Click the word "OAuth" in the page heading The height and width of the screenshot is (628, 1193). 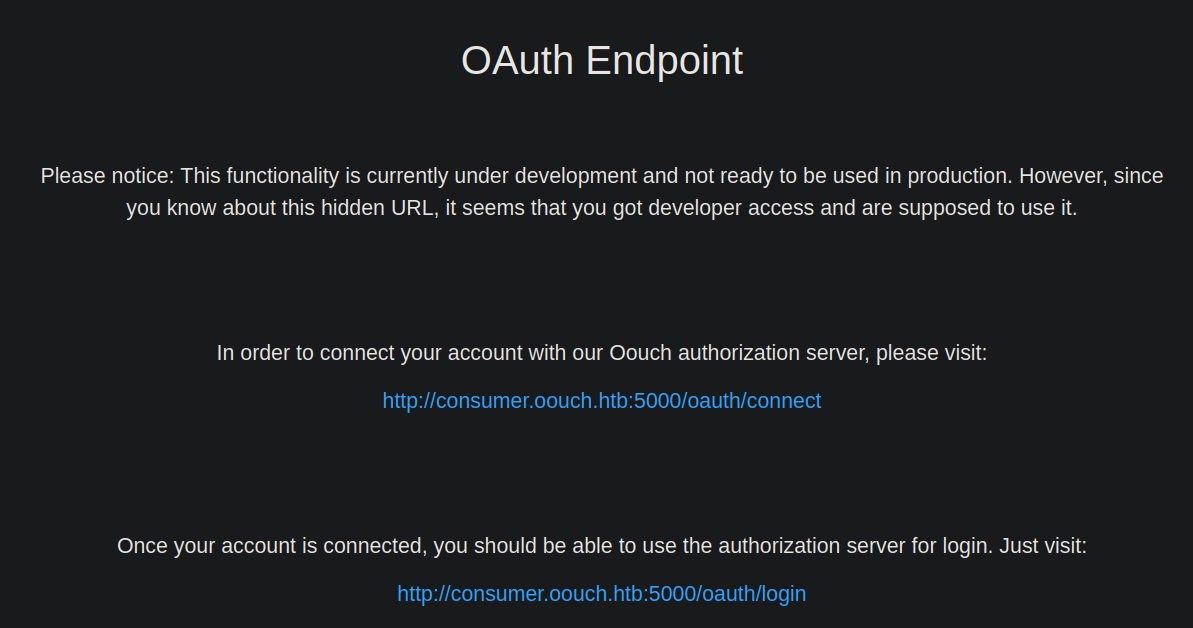tap(517, 61)
